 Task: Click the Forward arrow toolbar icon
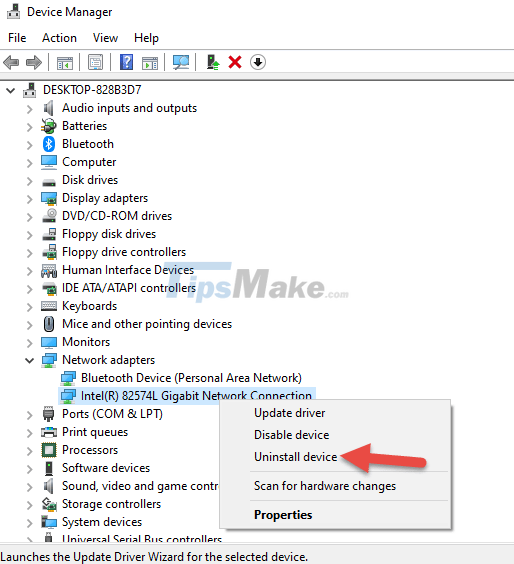coord(34,63)
